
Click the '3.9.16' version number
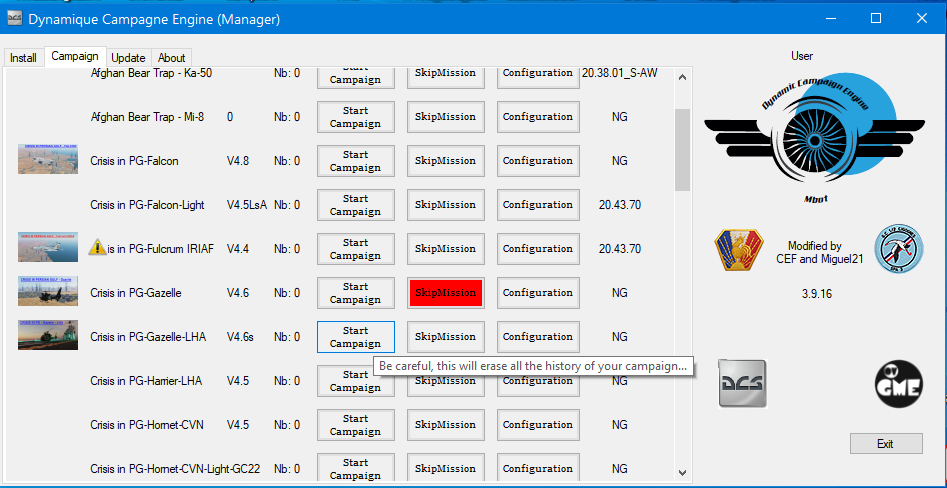point(817,294)
